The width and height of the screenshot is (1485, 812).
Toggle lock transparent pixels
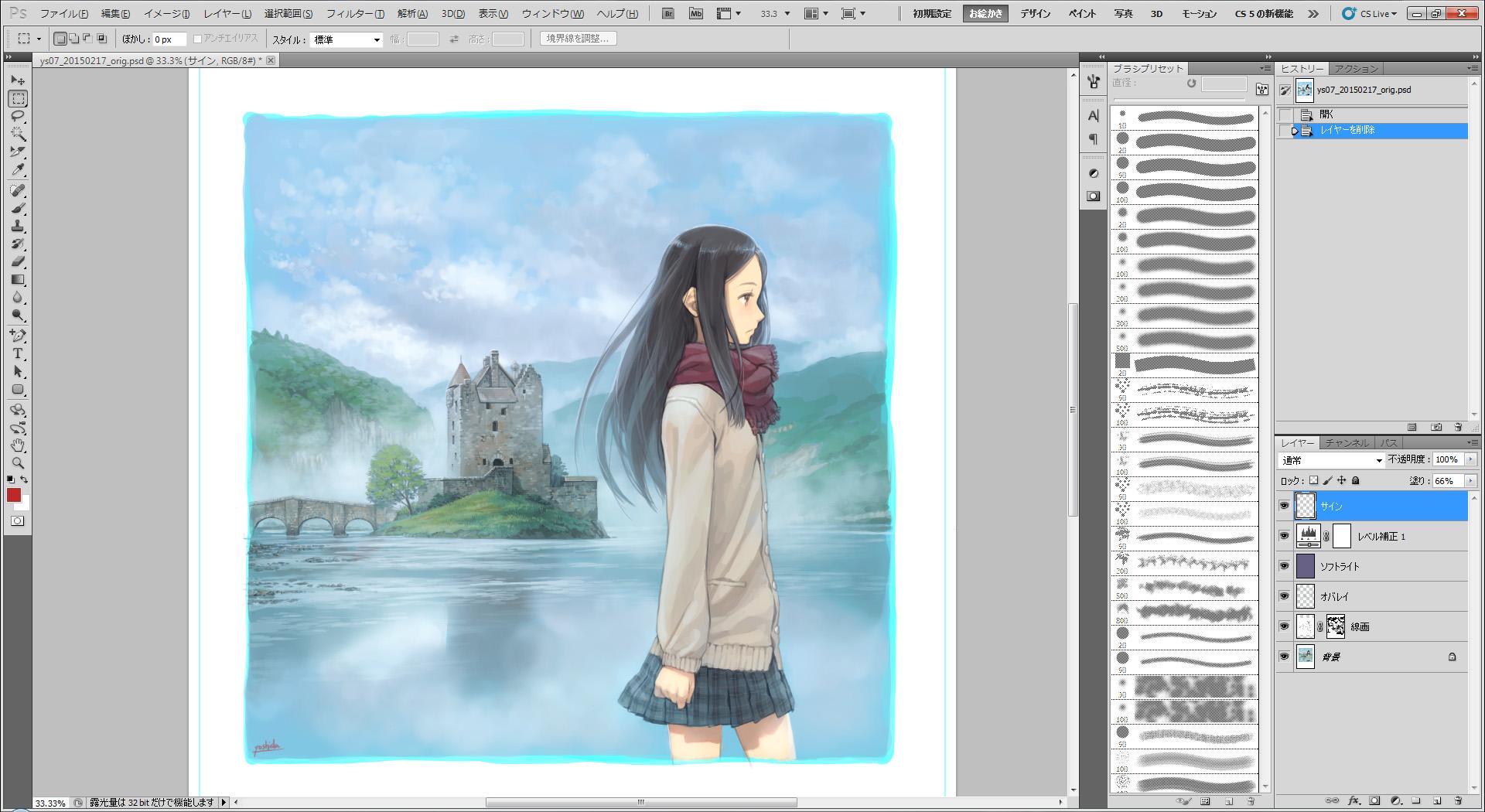[1313, 480]
